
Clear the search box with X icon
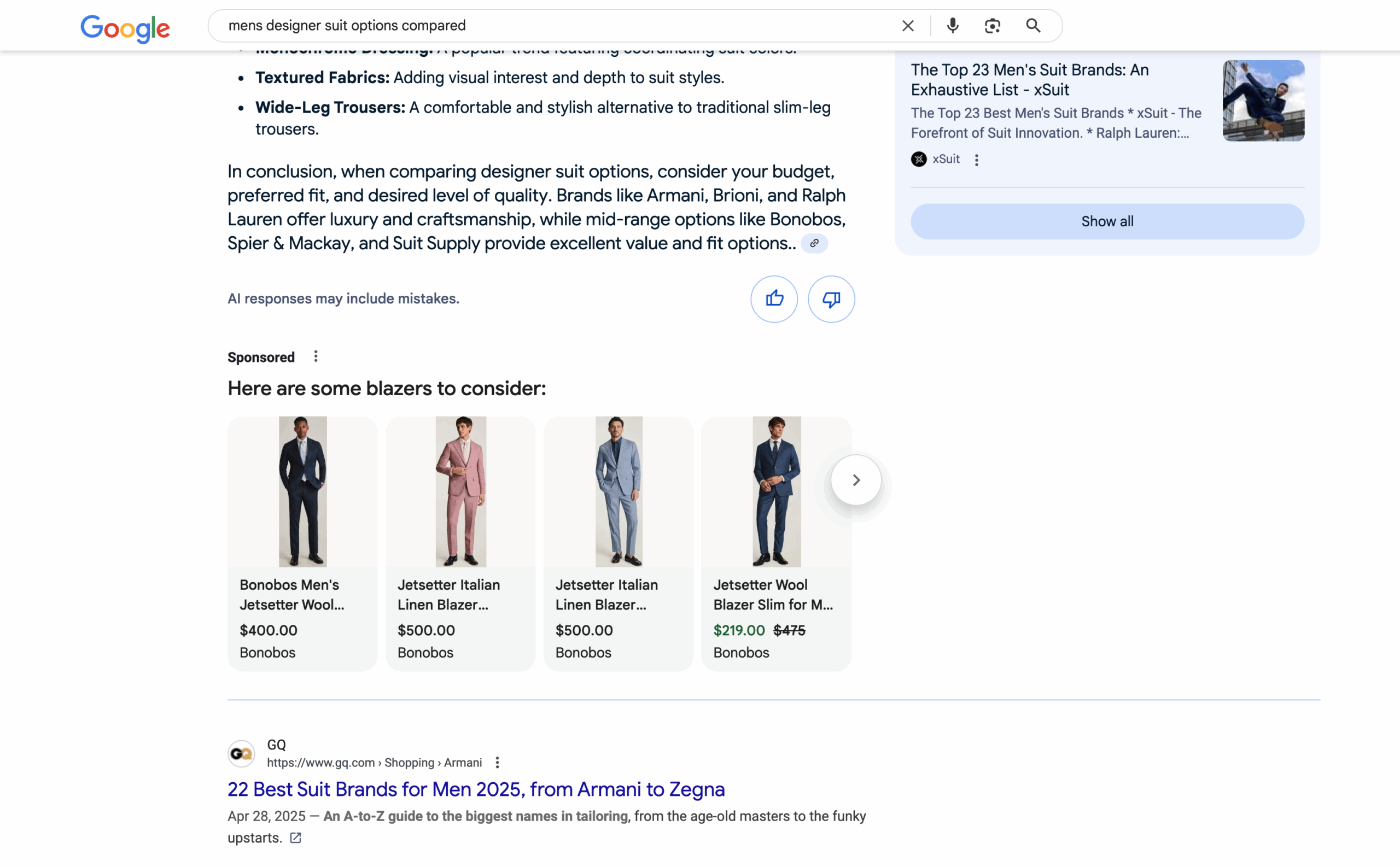click(907, 26)
